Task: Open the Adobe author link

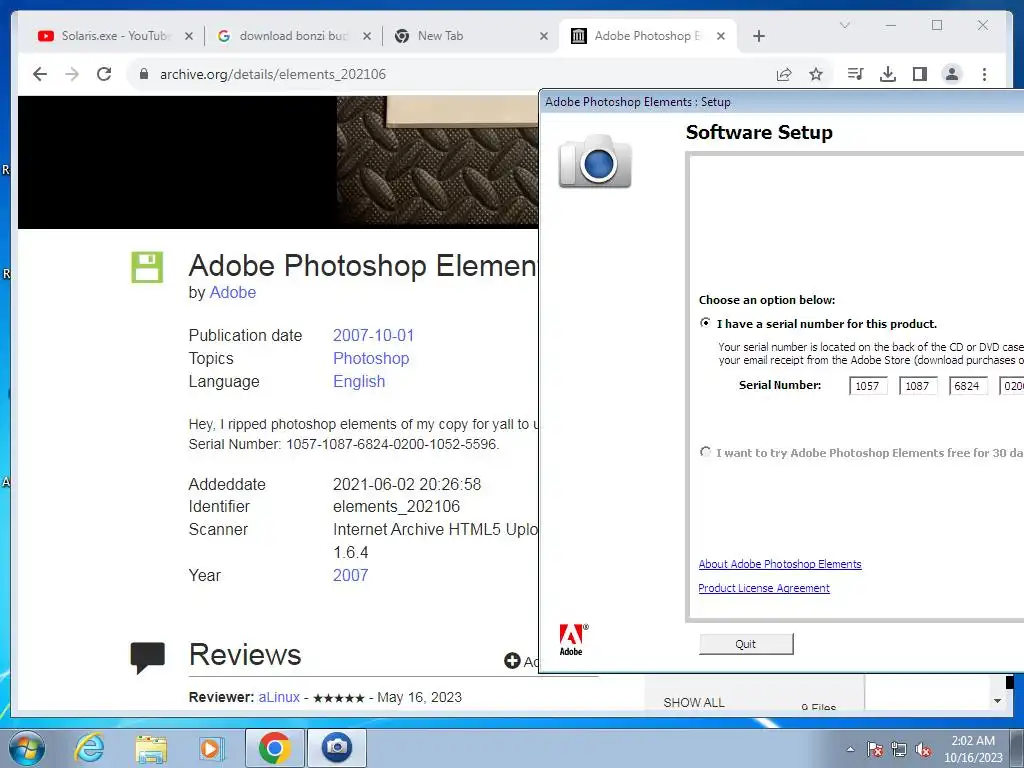Action: point(232,292)
